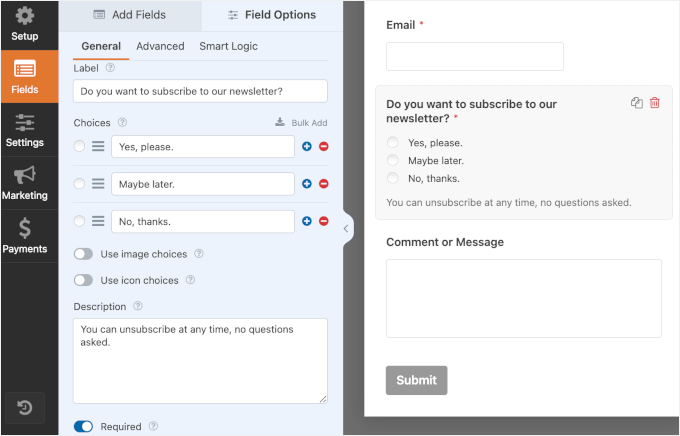Remove the 'No, thanks.' choice
The height and width of the screenshot is (436, 680).
324,221
